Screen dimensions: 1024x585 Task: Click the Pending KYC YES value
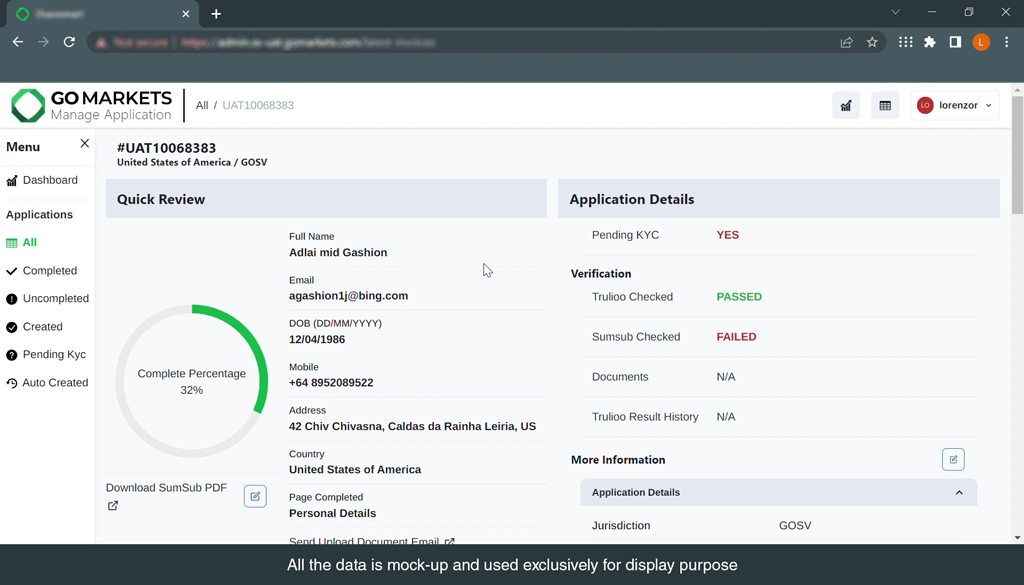(x=728, y=235)
